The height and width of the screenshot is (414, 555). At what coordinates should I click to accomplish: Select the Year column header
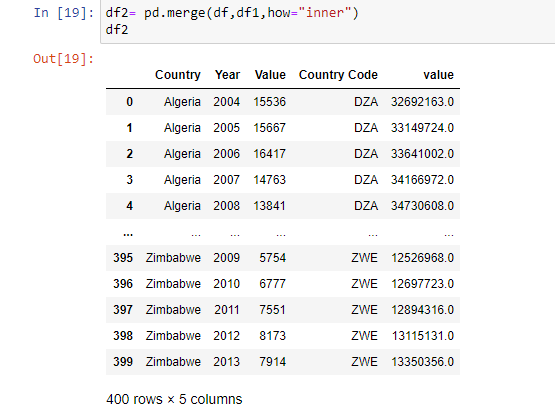click(x=227, y=75)
